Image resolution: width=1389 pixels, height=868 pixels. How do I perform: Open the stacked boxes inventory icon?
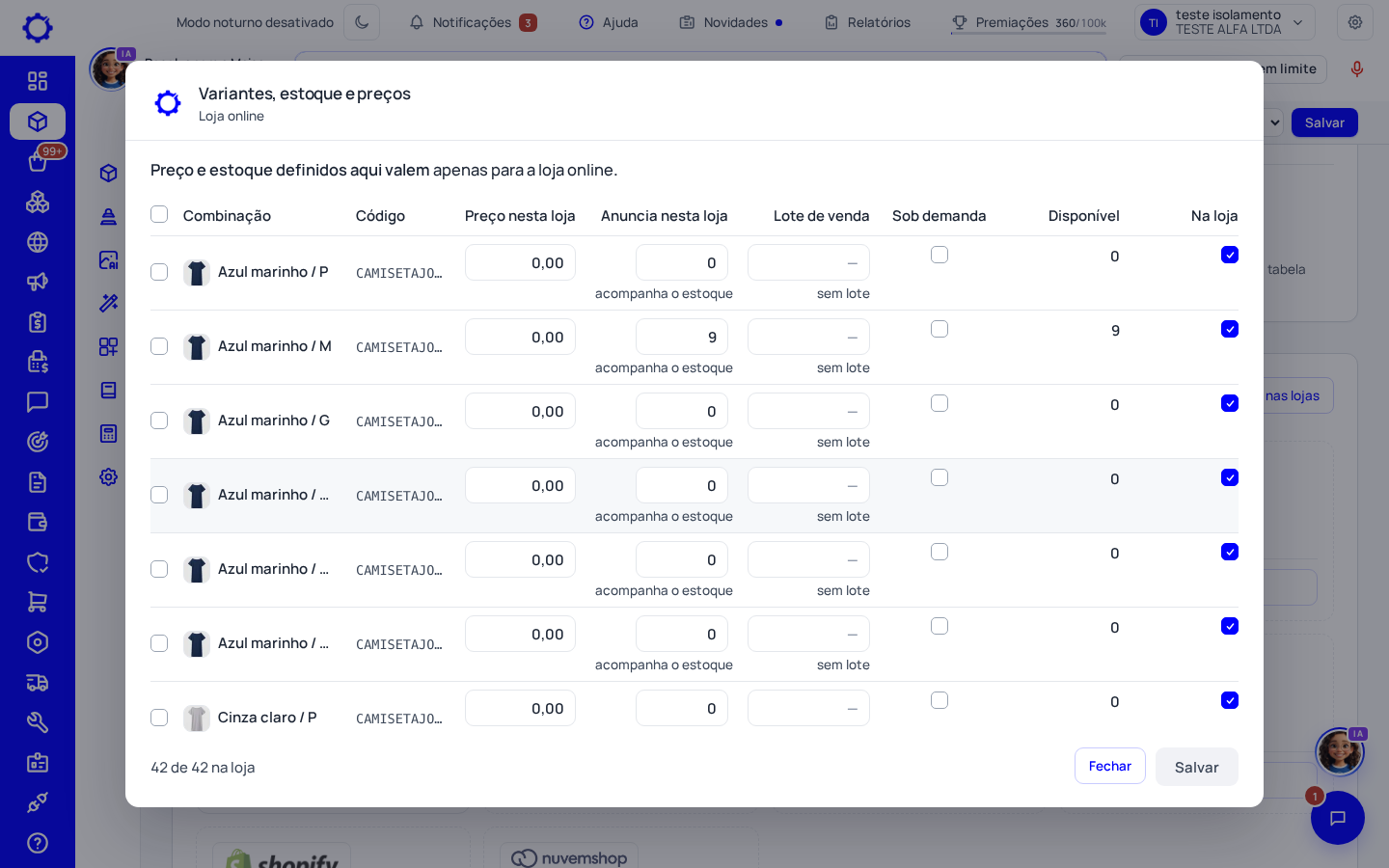pos(38,202)
